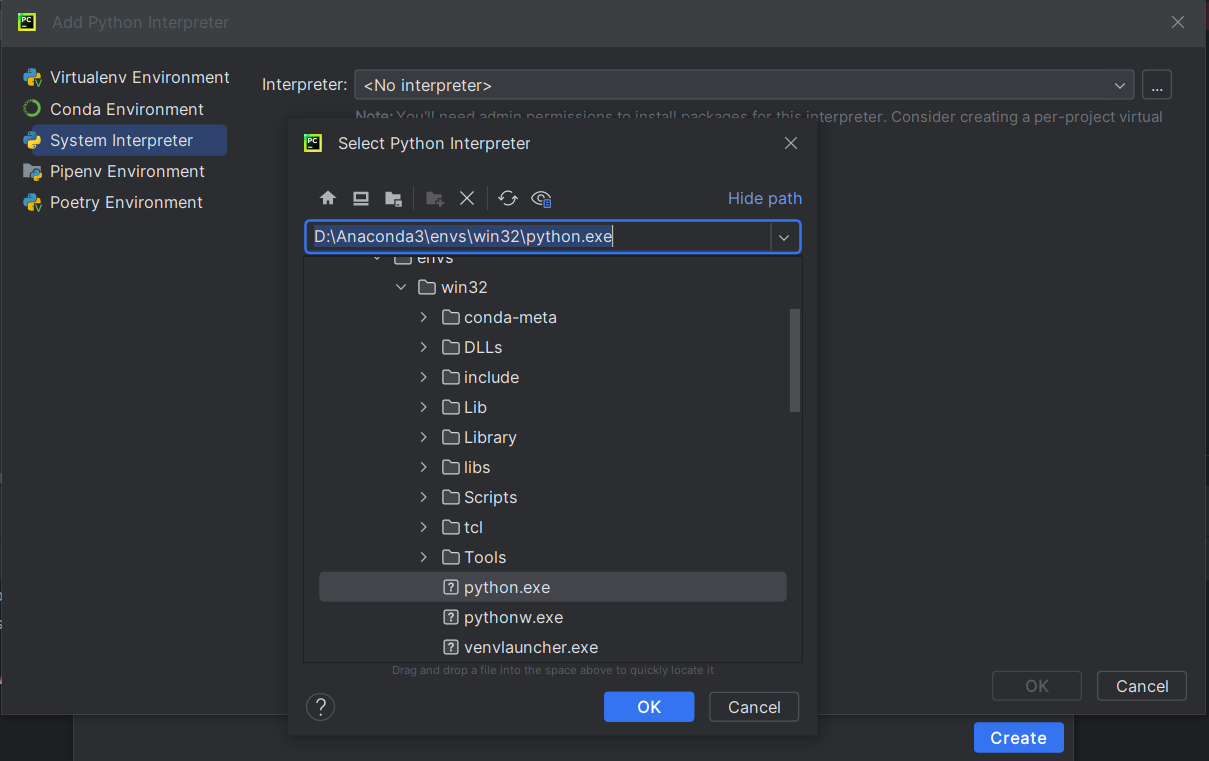Jump to project directory icon
This screenshot has width=1209, height=761.
point(394,198)
